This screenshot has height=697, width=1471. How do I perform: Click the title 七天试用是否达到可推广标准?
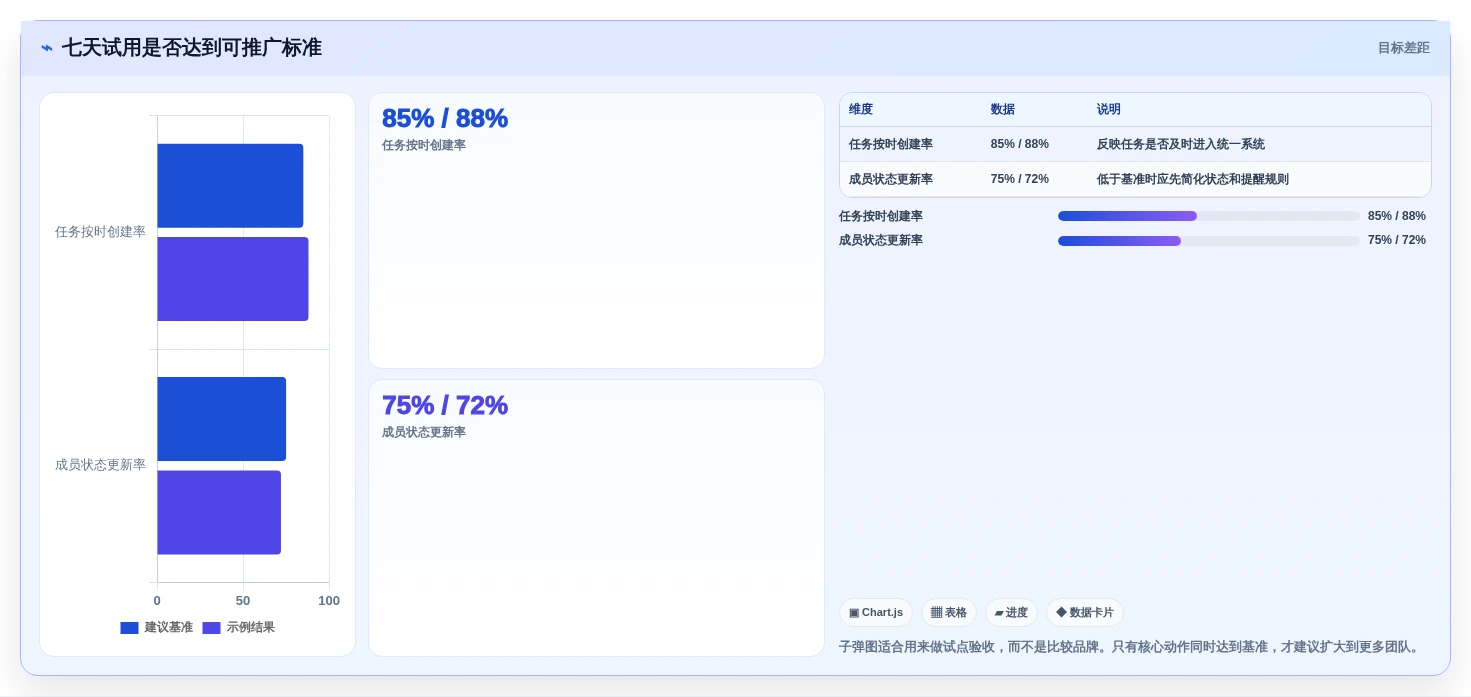point(192,48)
